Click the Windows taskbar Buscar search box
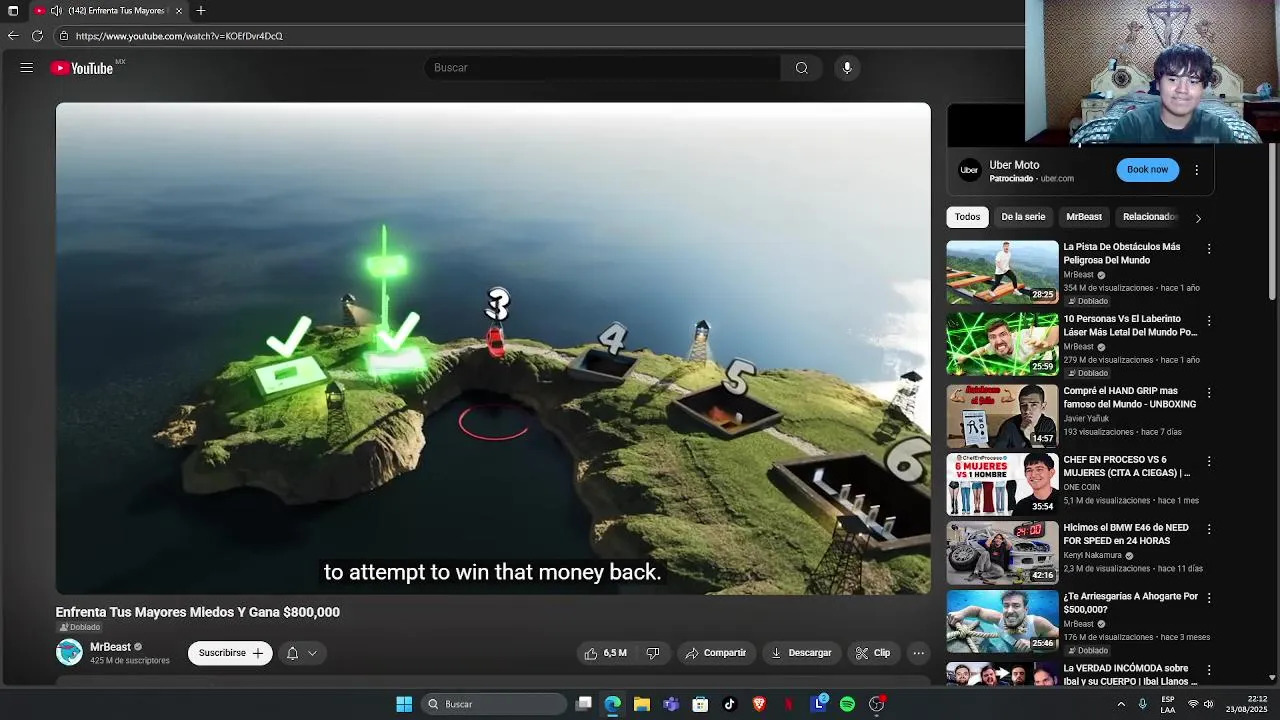This screenshot has width=1280, height=720. coord(494,704)
